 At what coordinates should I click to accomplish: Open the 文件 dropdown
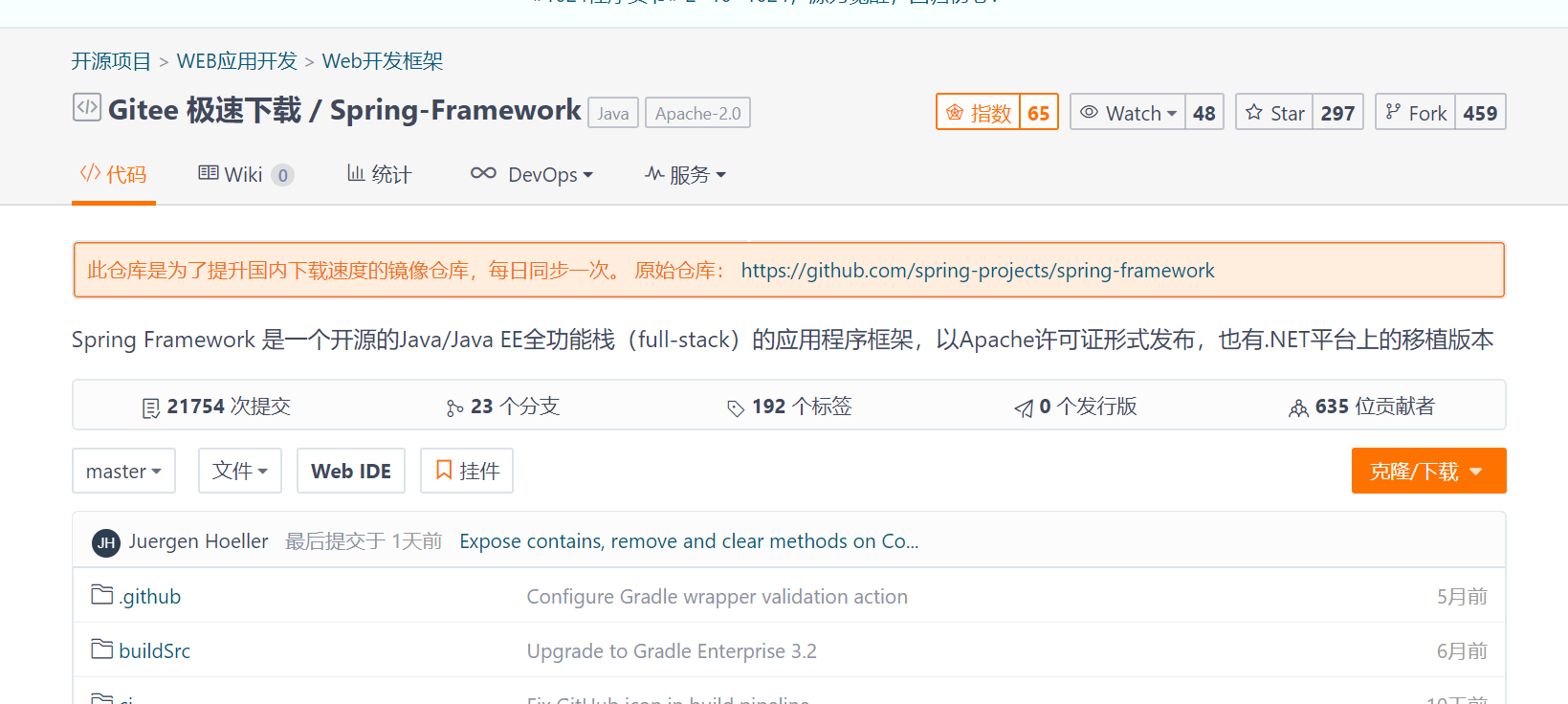(x=240, y=471)
